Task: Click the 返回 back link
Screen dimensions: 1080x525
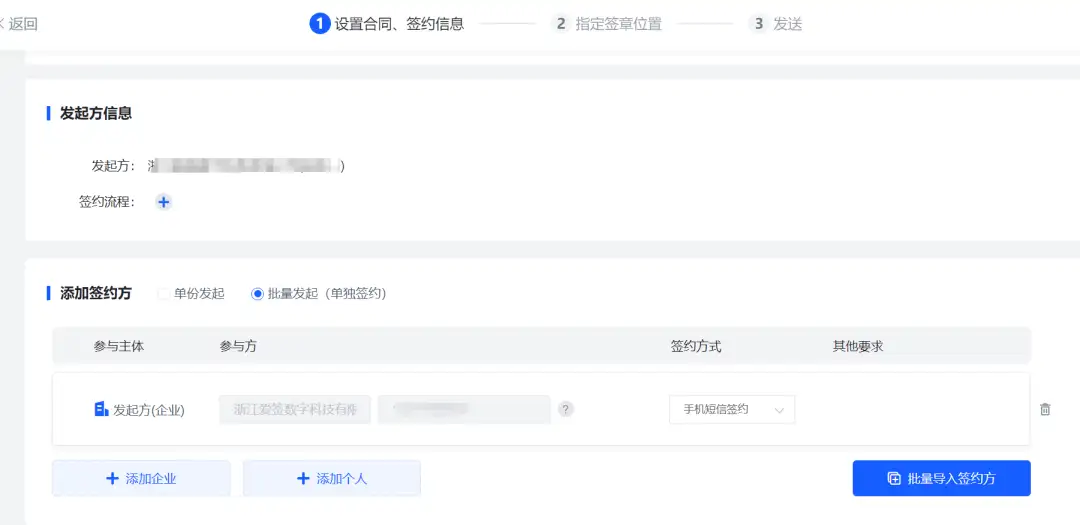Action: coord(19,24)
